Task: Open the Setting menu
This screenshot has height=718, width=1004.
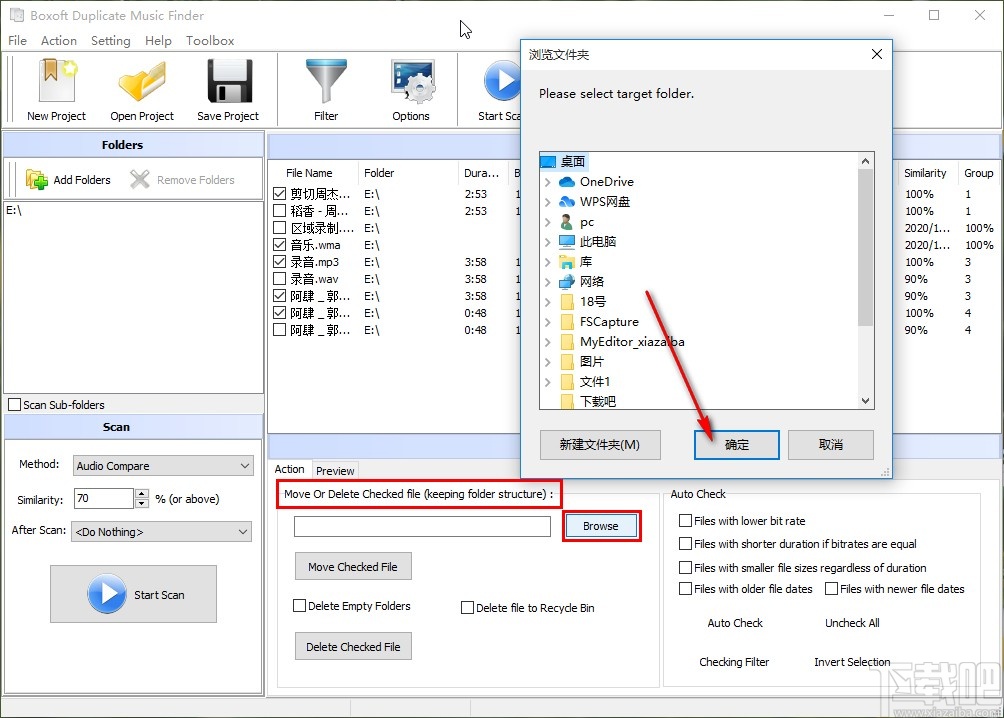Action: 110,40
